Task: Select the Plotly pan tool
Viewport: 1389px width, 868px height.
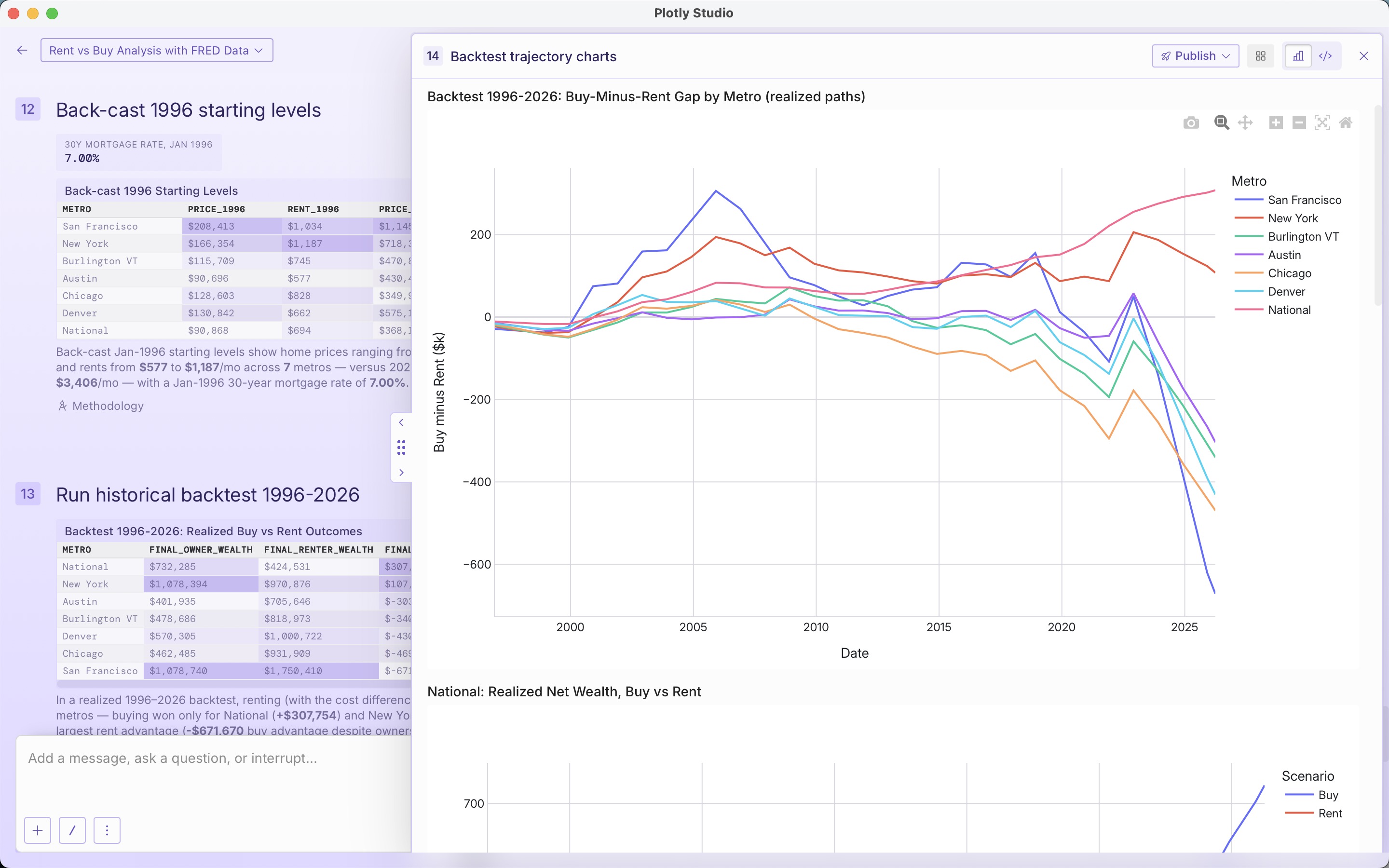Action: point(1245,123)
